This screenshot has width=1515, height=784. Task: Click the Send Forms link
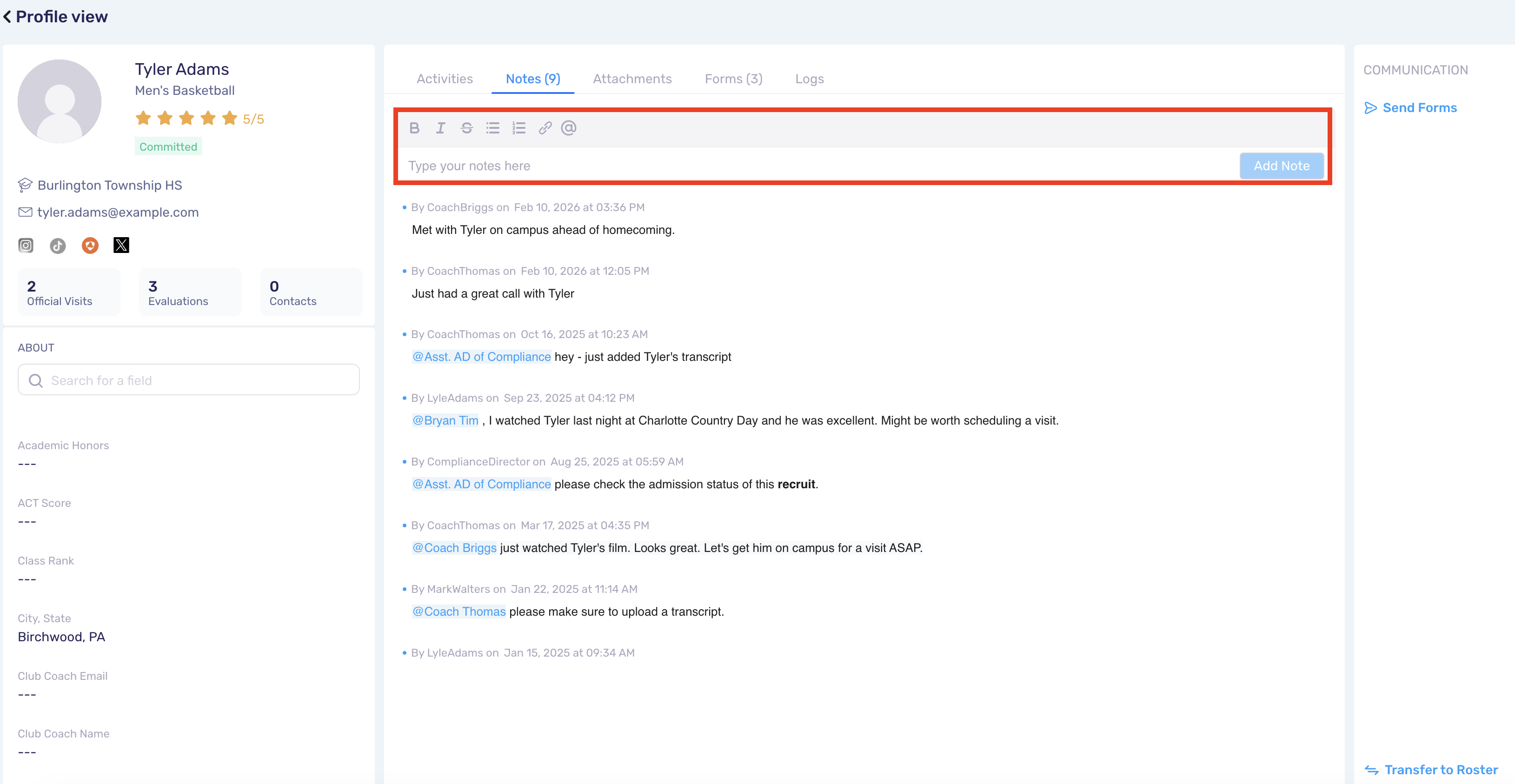tap(1419, 107)
